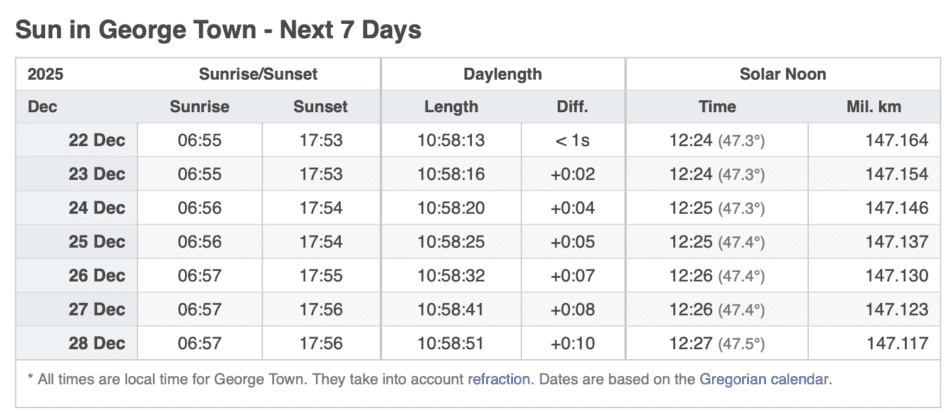Viewport: 950px width, 415px height.
Task: Click the refraction link in footnote
Action: (x=500, y=380)
